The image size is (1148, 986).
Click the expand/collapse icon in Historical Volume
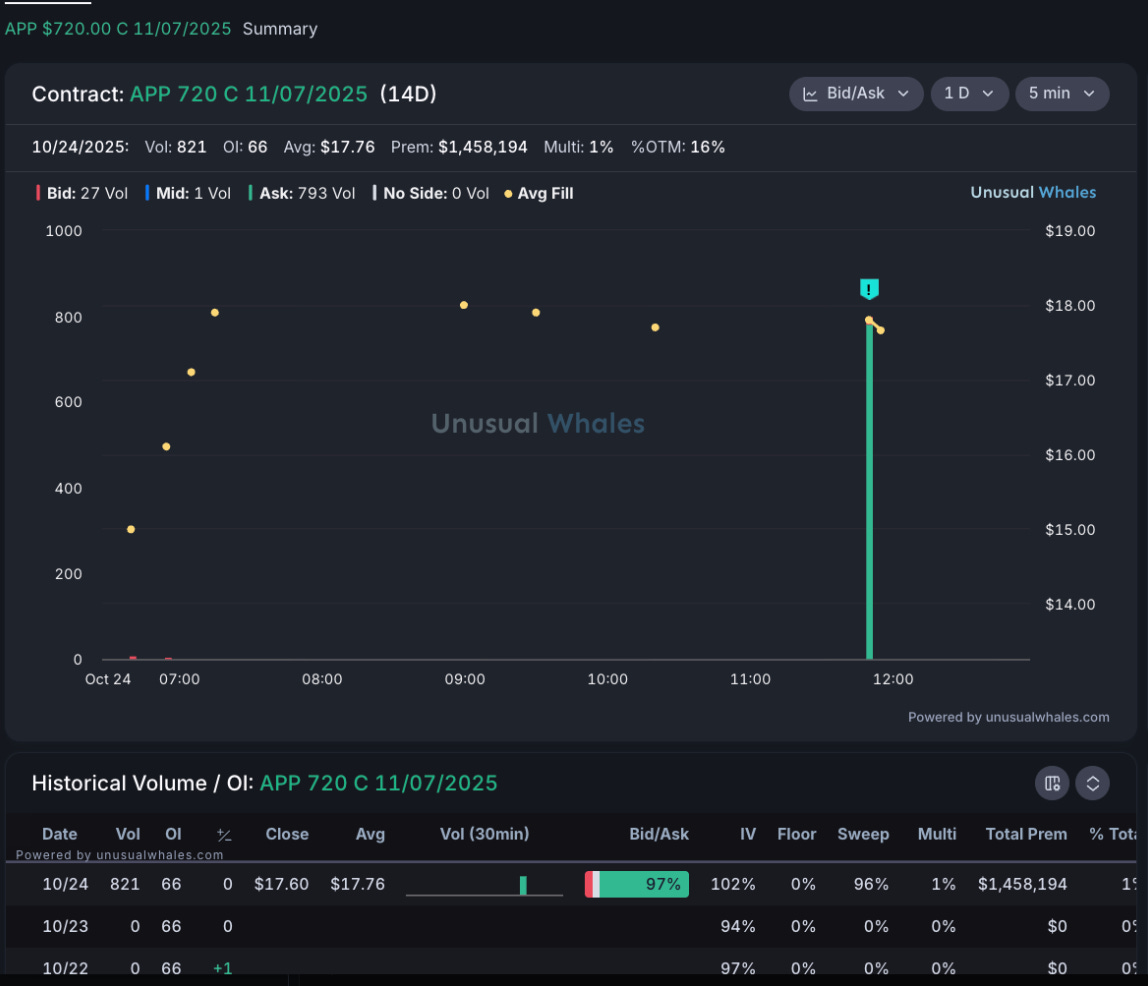1092,783
